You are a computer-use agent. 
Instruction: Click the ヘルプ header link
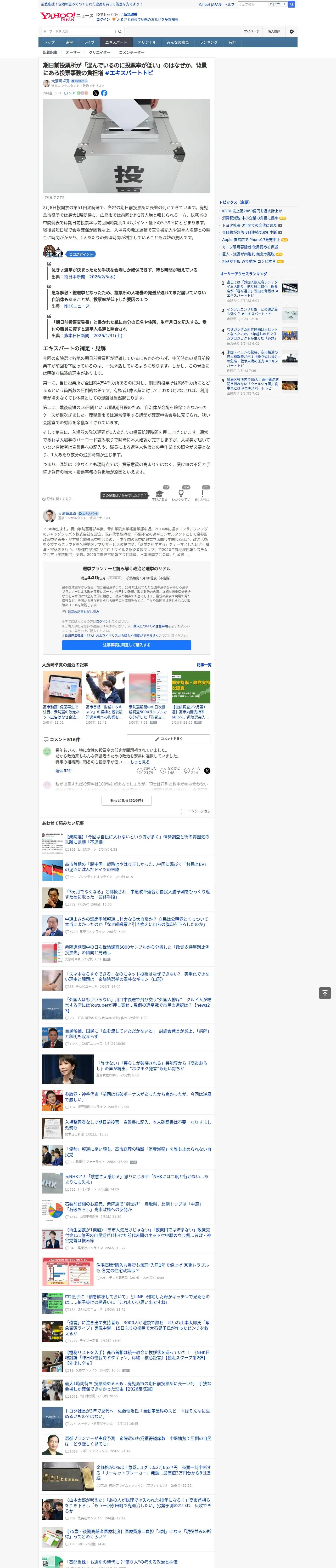click(229, 4)
